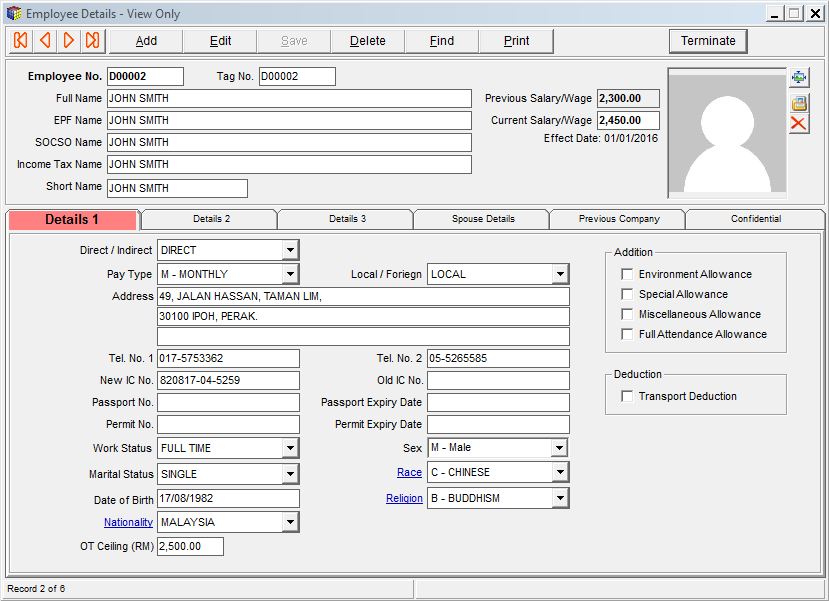Expand the Nationality dropdown
The image size is (829, 601).
coord(290,522)
